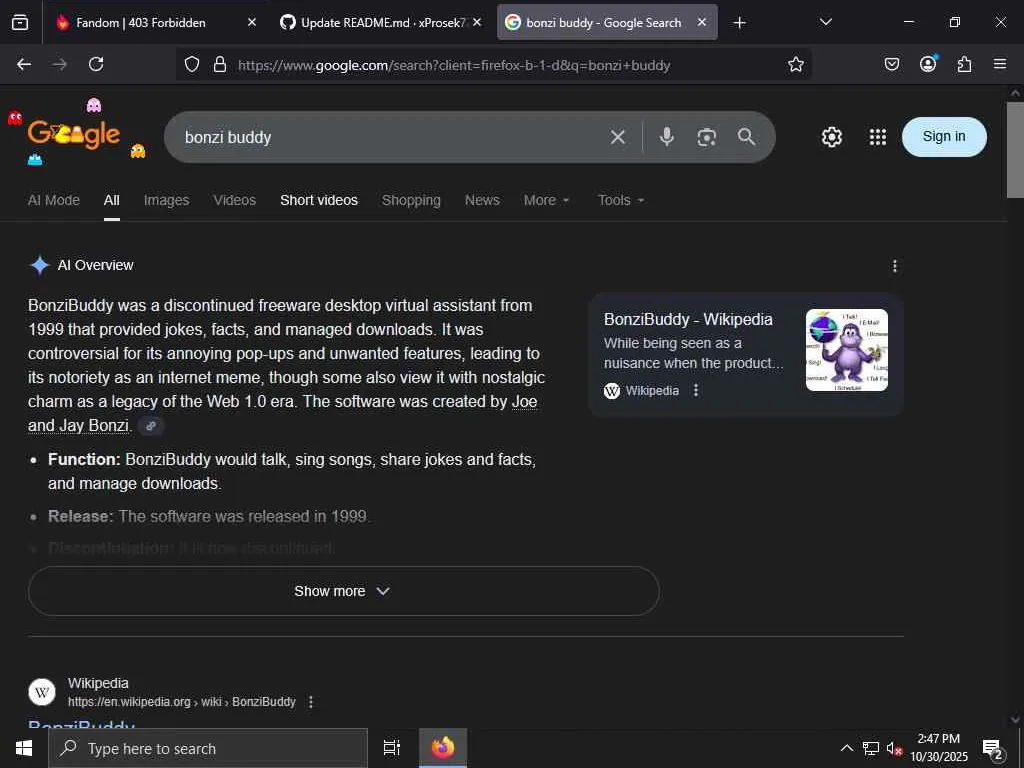Open en.wikipedia.org BonziBuddy result URL
1024x768 pixels.
[182, 702]
